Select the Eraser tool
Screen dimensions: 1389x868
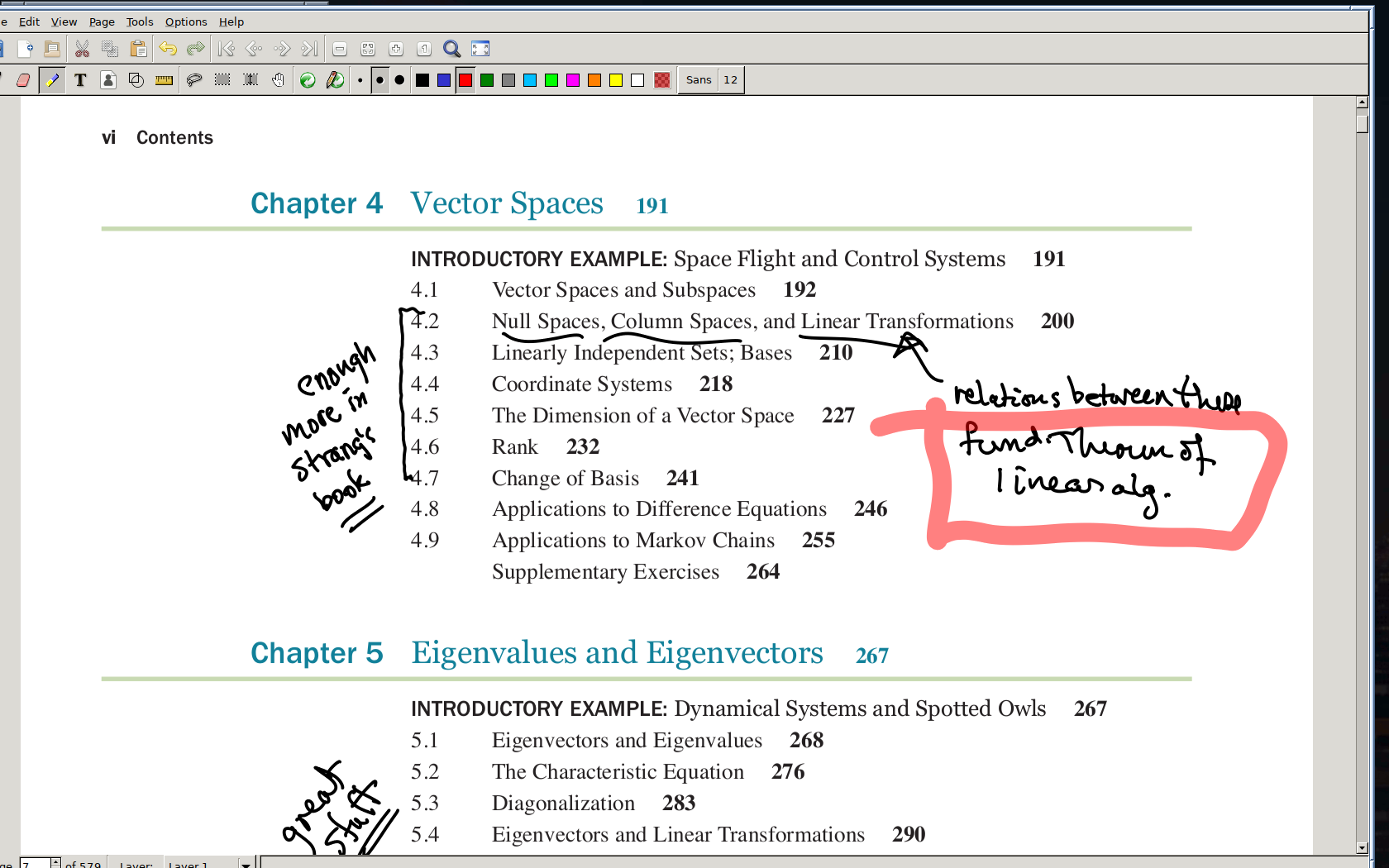point(23,80)
